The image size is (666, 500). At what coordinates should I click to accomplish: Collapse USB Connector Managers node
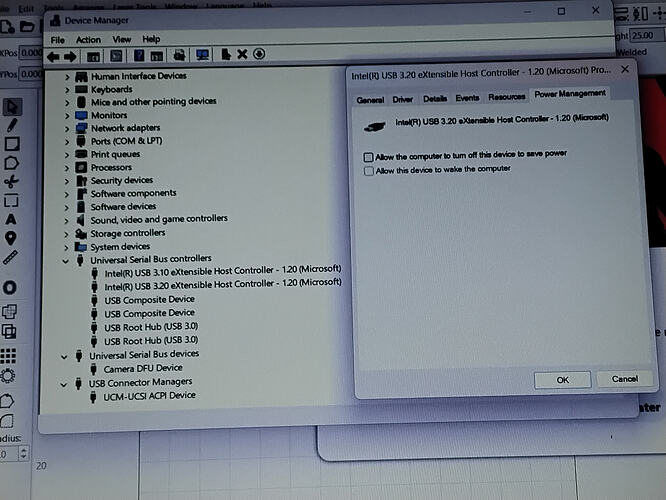pos(63,385)
